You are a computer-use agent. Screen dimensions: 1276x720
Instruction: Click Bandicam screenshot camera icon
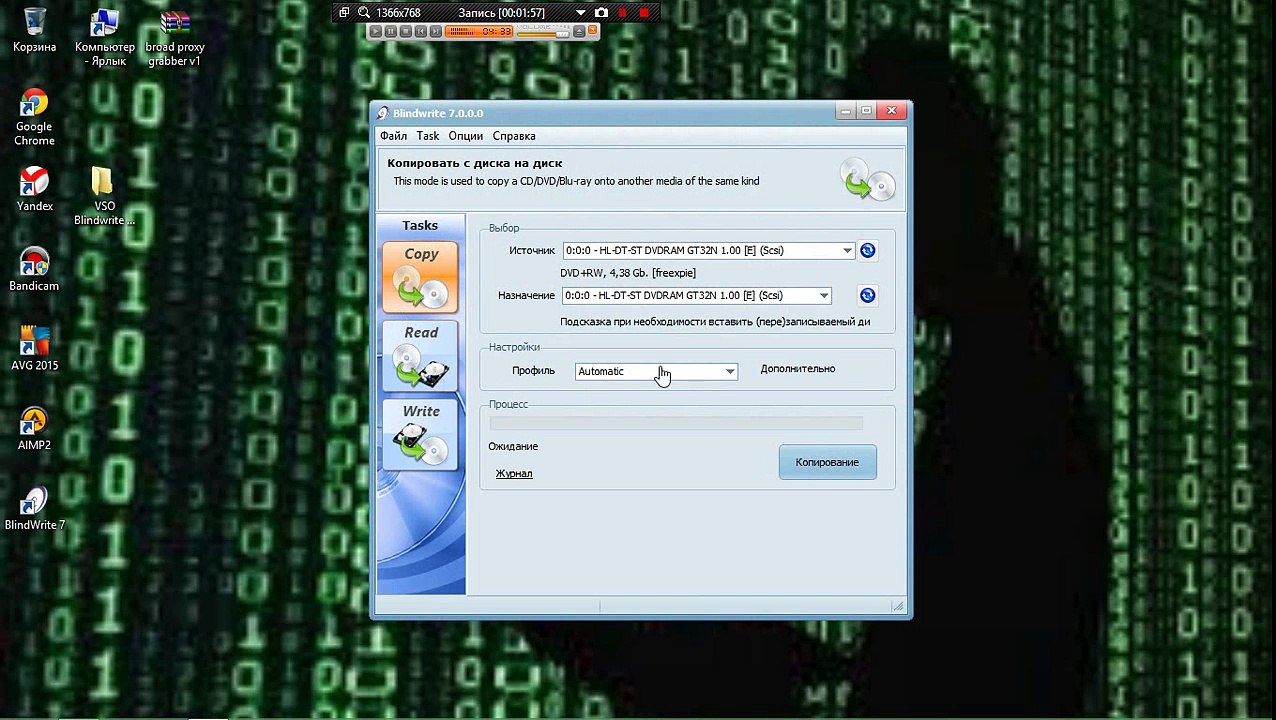click(x=601, y=12)
